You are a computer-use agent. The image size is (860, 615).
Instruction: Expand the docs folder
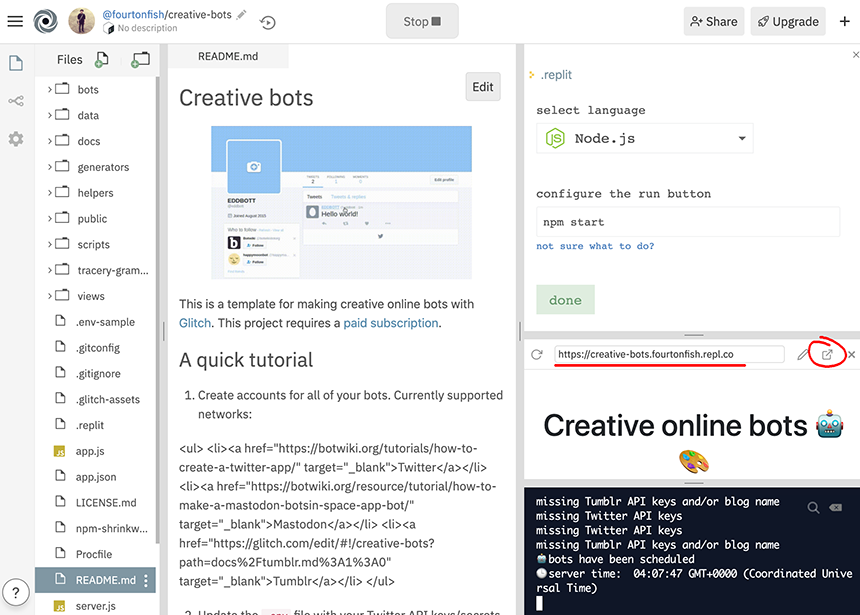(49, 141)
